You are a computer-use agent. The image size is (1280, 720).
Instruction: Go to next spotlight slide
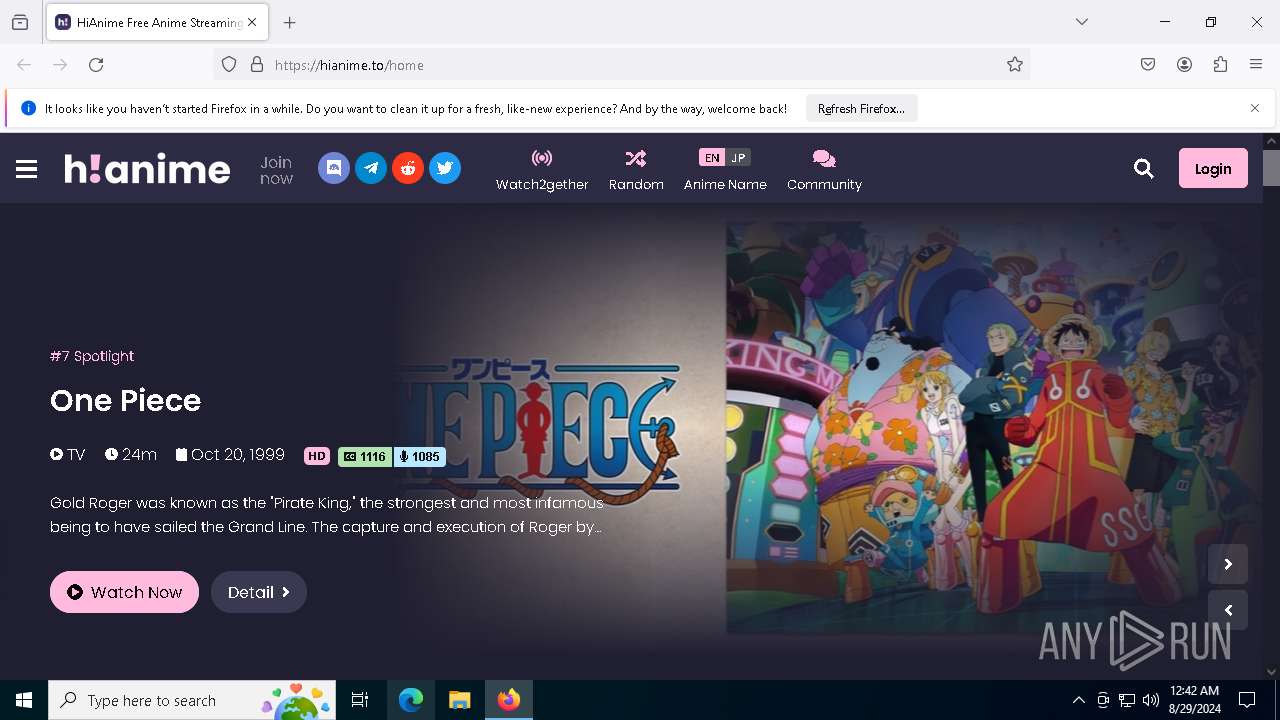pos(1228,564)
